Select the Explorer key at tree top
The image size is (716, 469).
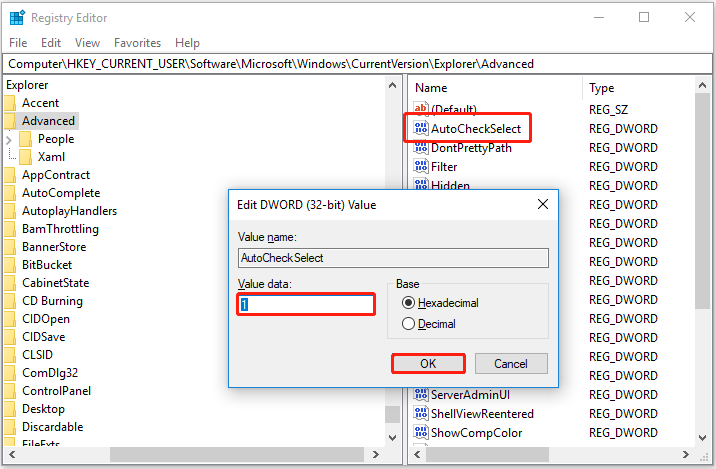tap(27, 85)
